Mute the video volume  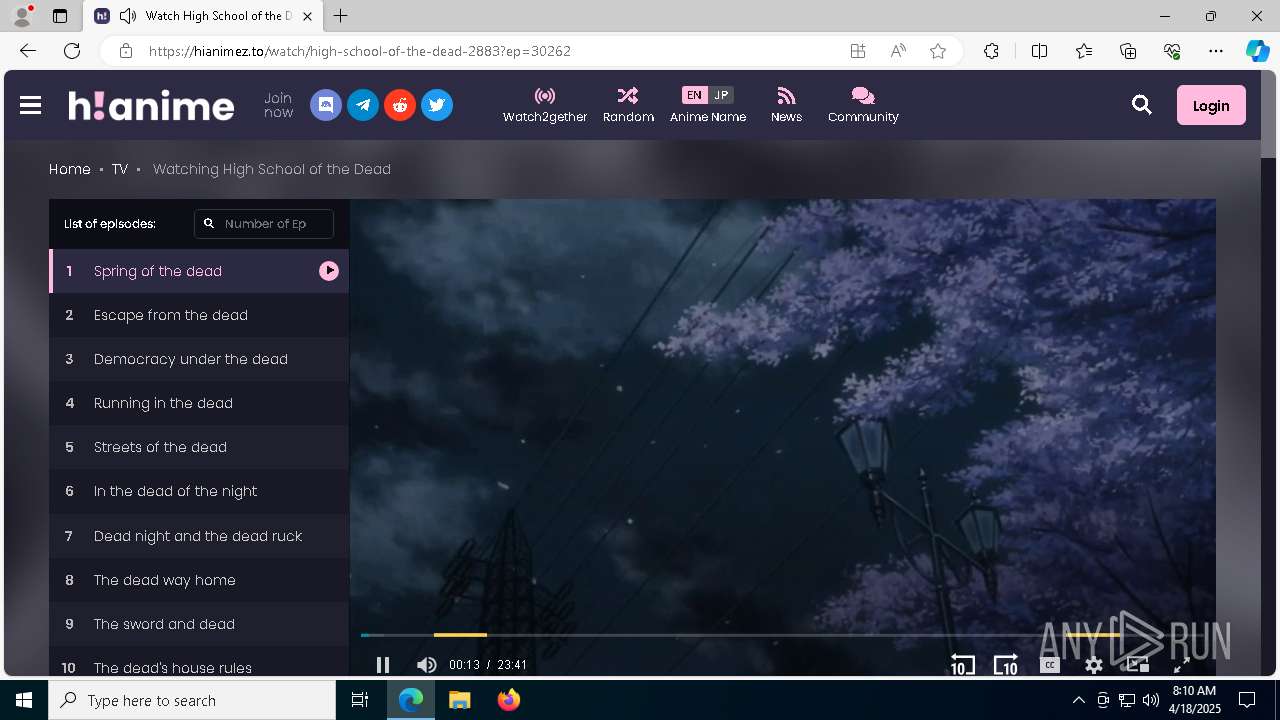coord(427,665)
